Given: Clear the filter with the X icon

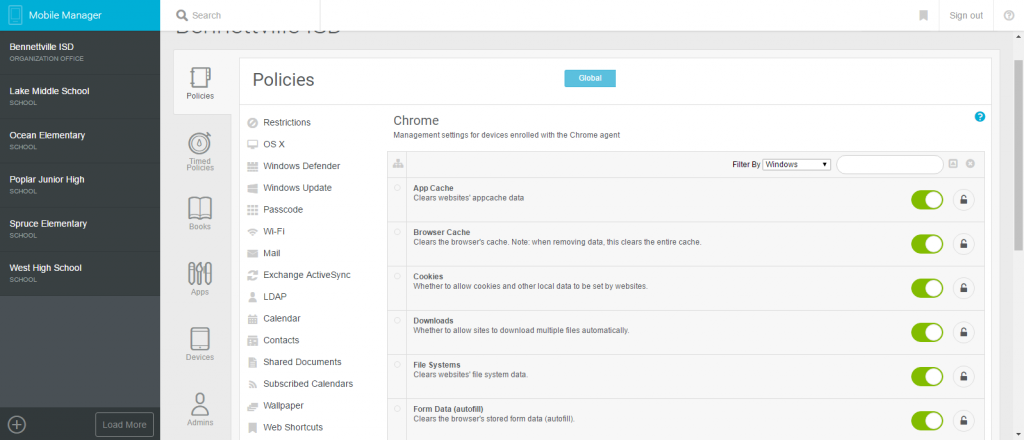Looking at the screenshot, I should point(970,164).
